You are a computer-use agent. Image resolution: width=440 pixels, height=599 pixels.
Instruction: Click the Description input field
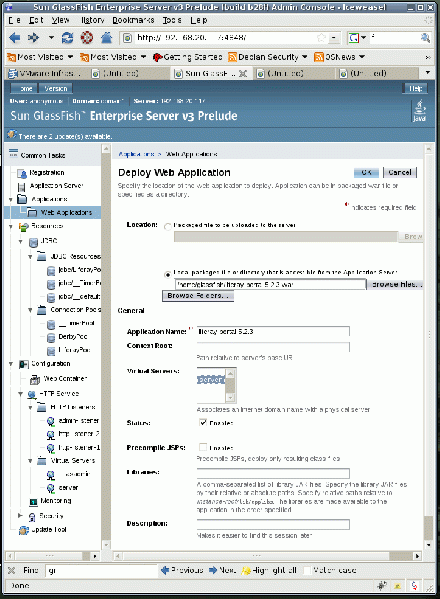[273, 525]
